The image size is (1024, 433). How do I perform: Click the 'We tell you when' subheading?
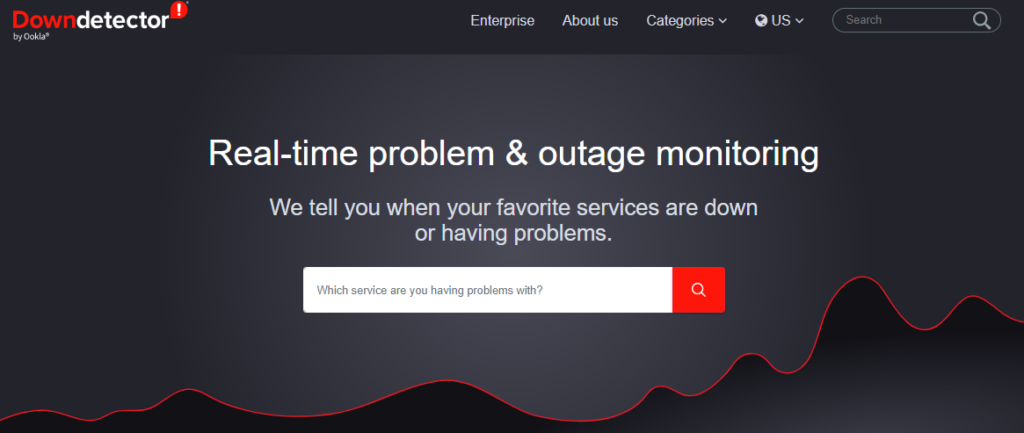click(513, 208)
